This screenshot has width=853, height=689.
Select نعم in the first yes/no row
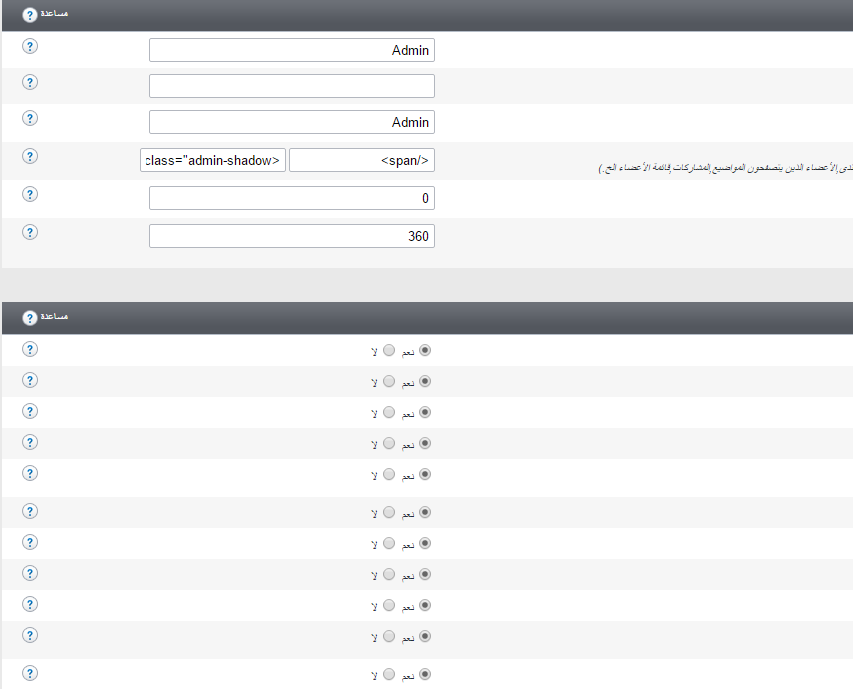425,350
